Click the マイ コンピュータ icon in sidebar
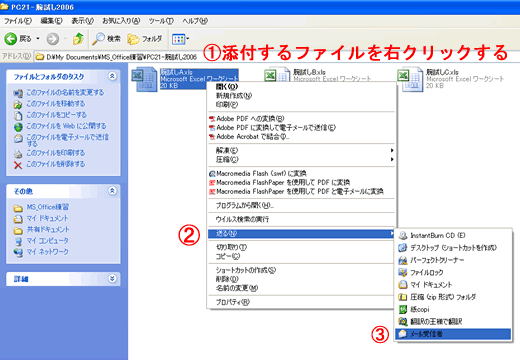Viewport: 520px width, 360px height. 18,241
